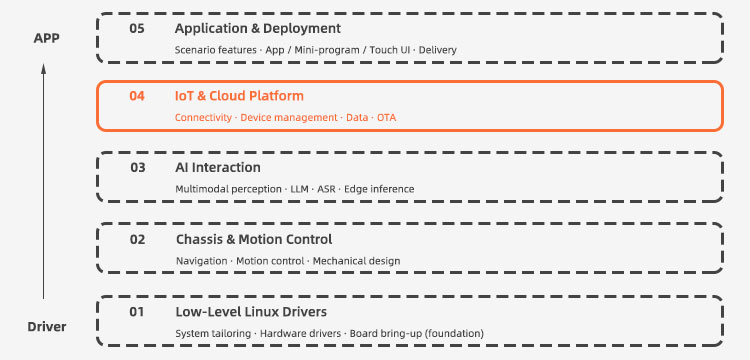Click the 'Scenario features · App / Mini-program' subtitle

click(x=316, y=50)
